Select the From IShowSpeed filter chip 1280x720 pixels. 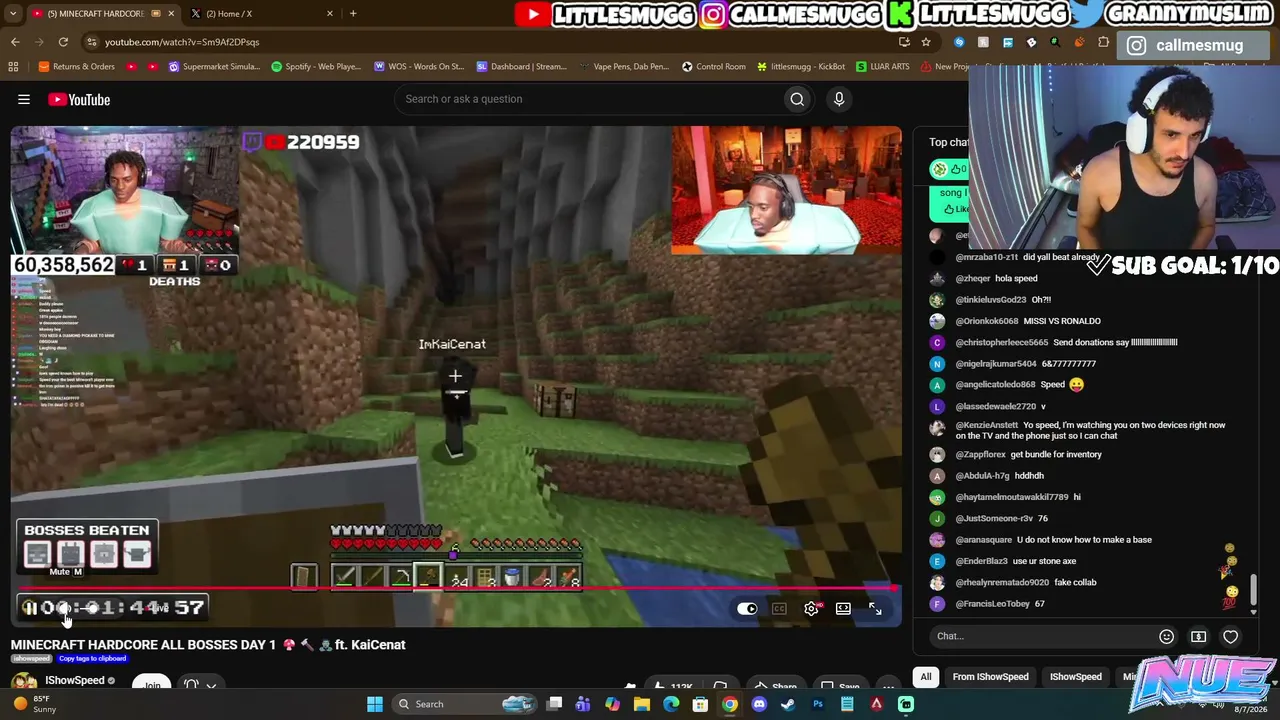click(x=990, y=677)
